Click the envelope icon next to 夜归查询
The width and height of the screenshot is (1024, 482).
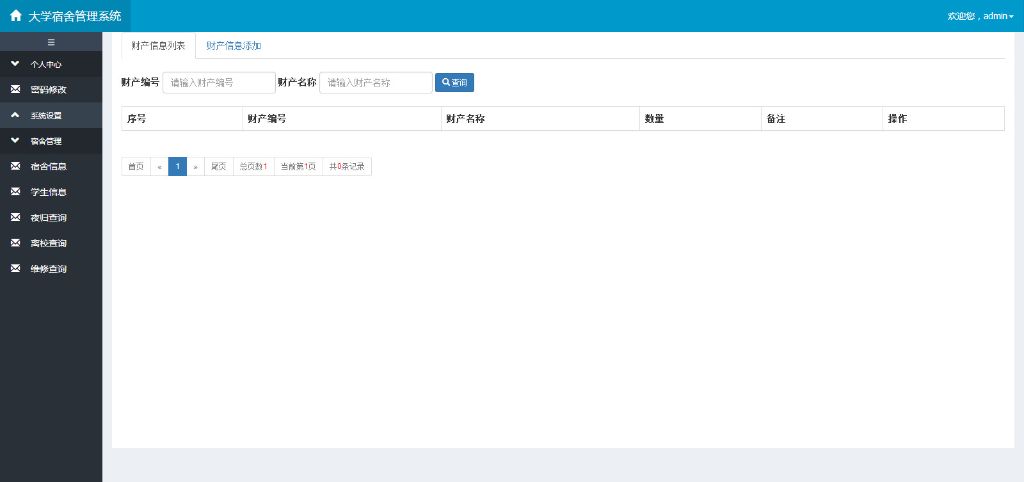coord(16,217)
